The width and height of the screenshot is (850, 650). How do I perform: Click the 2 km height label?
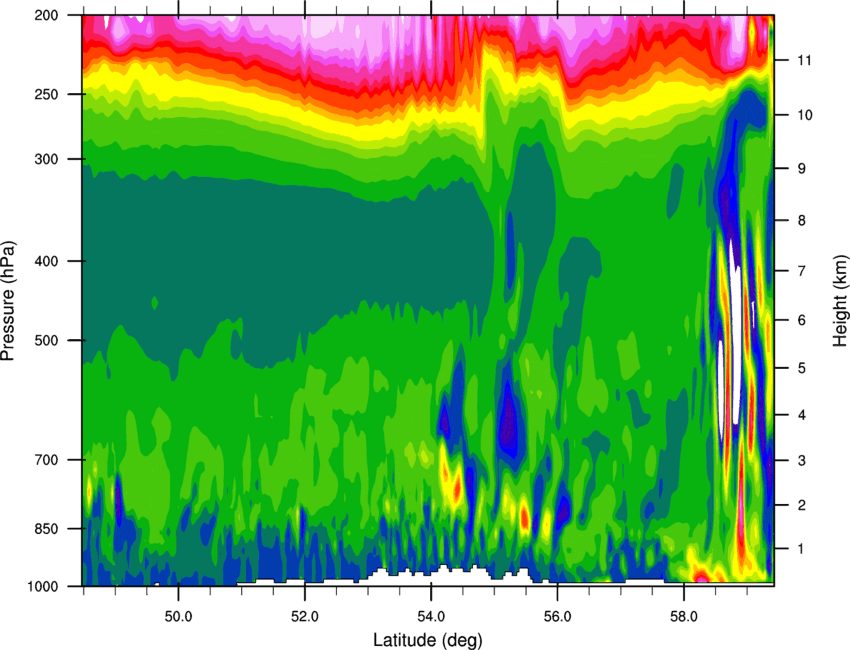coord(802,505)
